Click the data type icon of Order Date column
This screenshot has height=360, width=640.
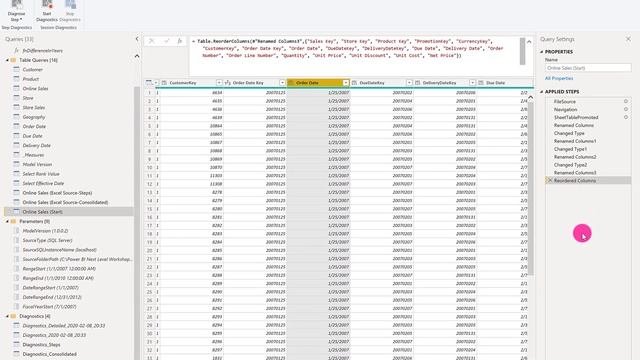[291, 83]
